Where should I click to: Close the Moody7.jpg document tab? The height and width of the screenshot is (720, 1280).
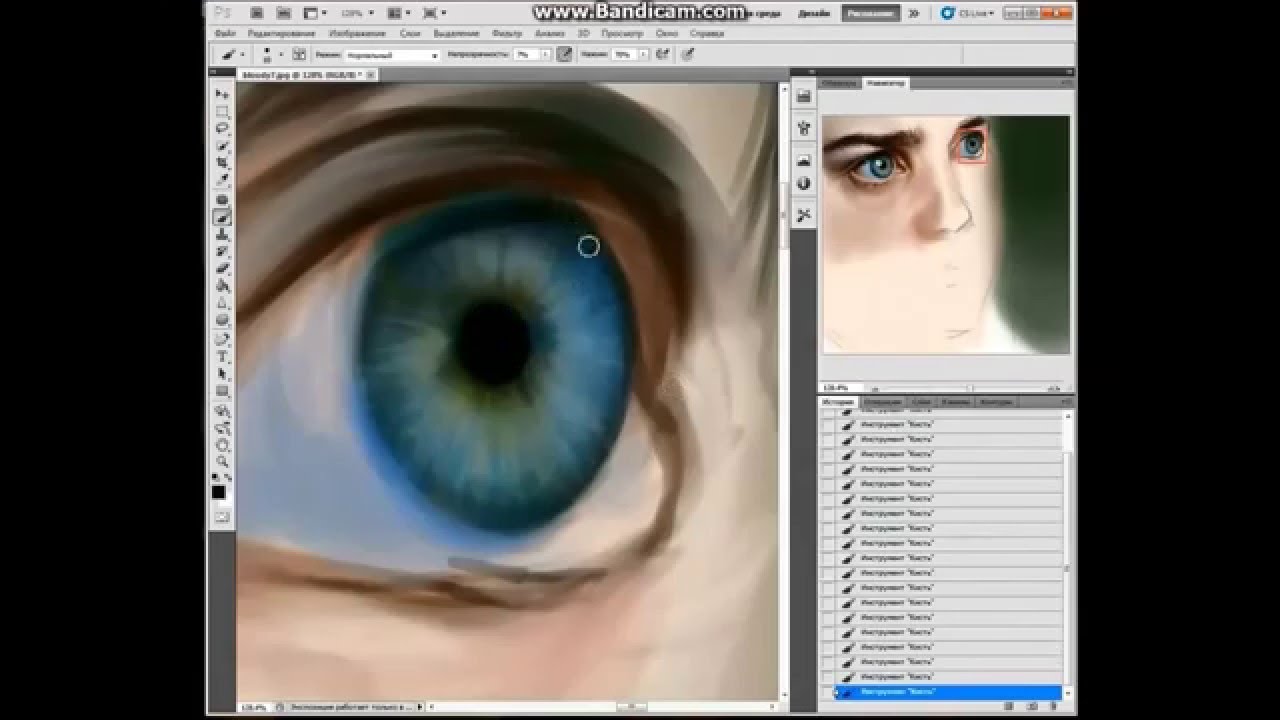pos(371,74)
